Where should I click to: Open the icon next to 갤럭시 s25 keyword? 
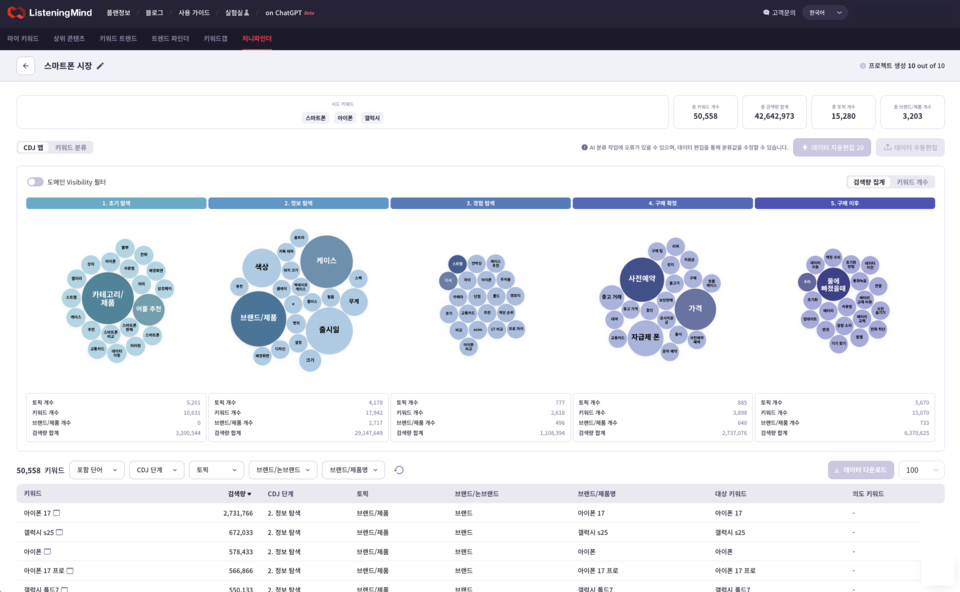pyautogui.click(x=60, y=533)
